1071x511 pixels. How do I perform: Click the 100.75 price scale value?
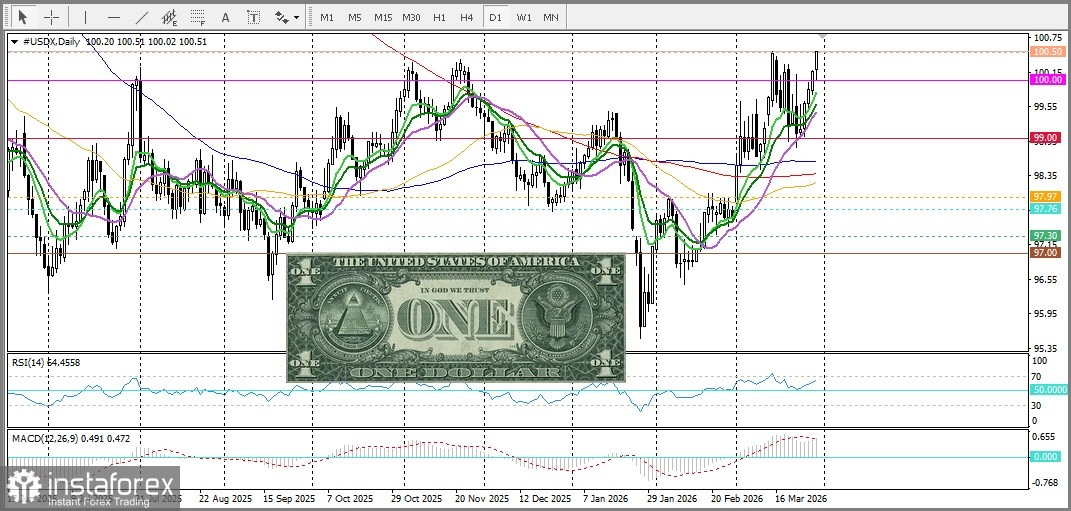pos(1046,38)
